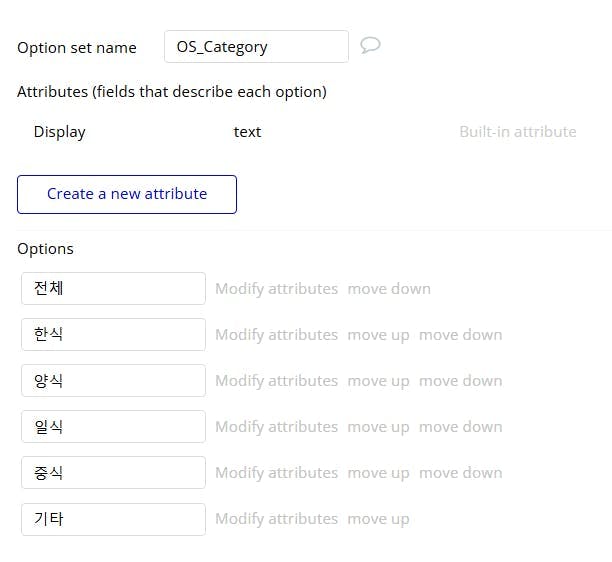
Task: Click Create a new attribute button
Action: click(x=127, y=194)
